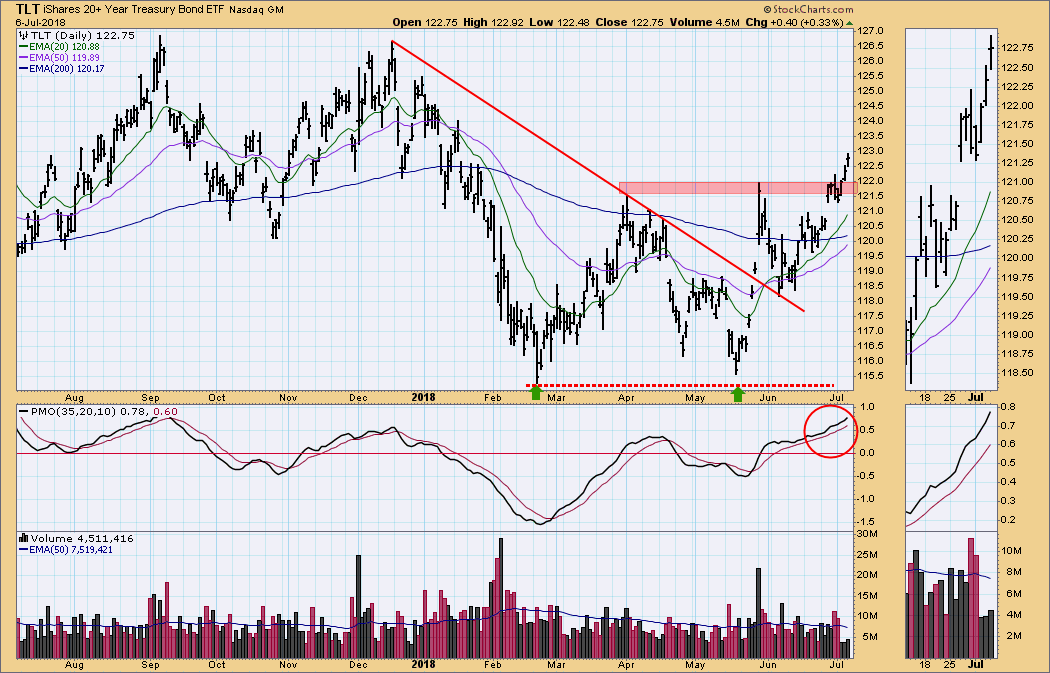
Task: Click the 5M volume axis label
Action: [x=869, y=637]
